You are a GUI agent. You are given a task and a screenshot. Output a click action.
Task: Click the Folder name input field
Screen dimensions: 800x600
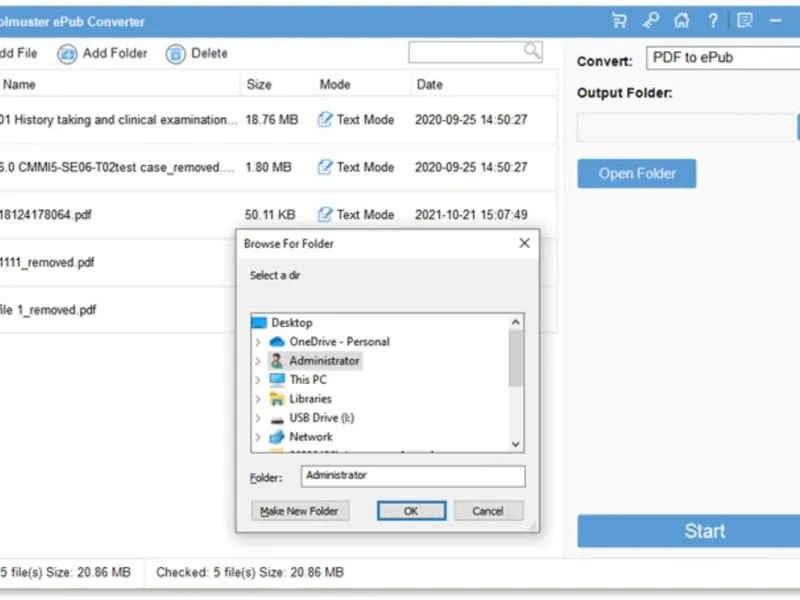(x=413, y=476)
